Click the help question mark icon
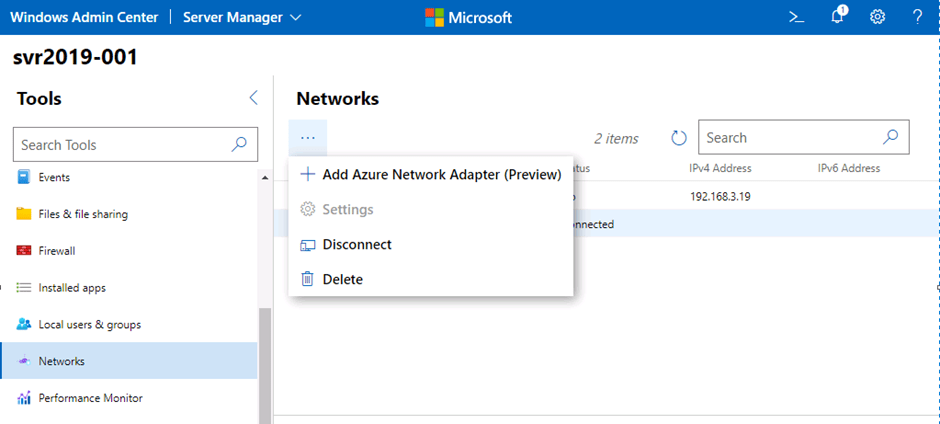 tap(917, 17)
